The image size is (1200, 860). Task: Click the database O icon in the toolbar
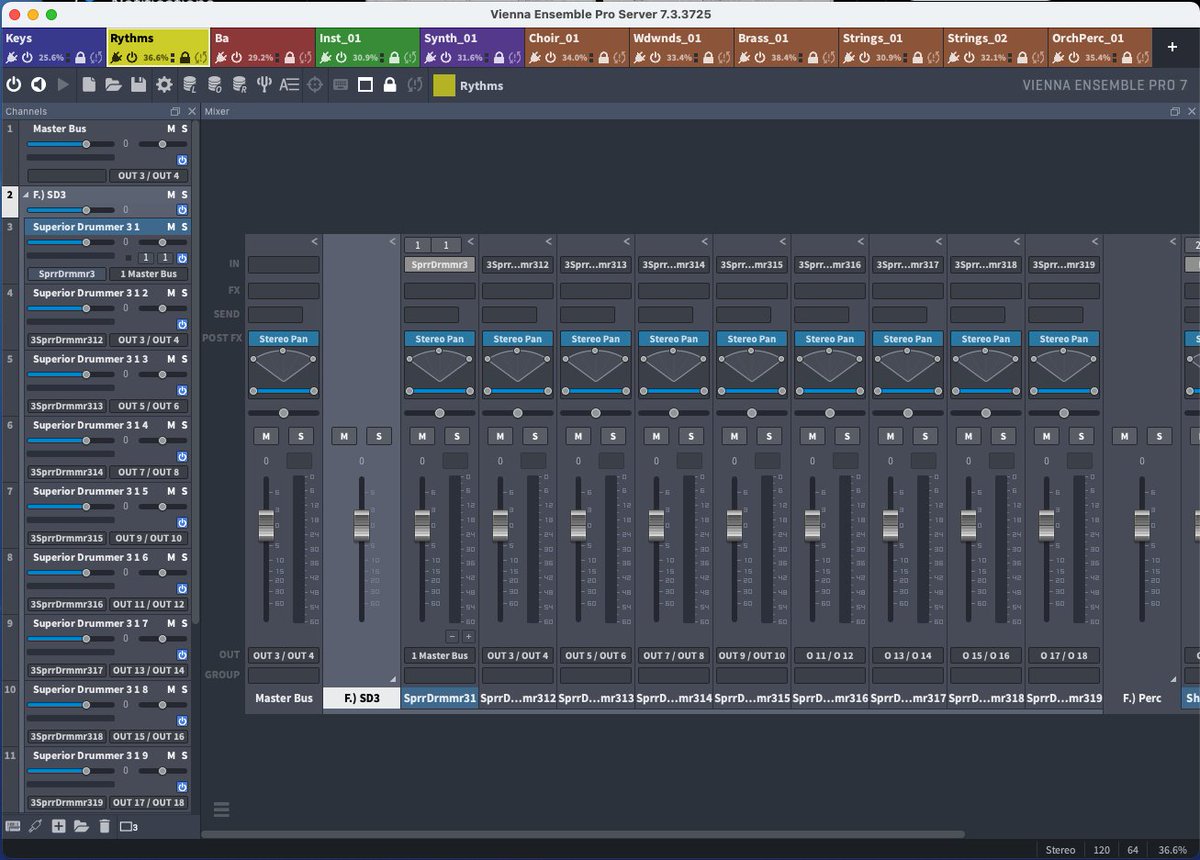[x=214, y=85]
